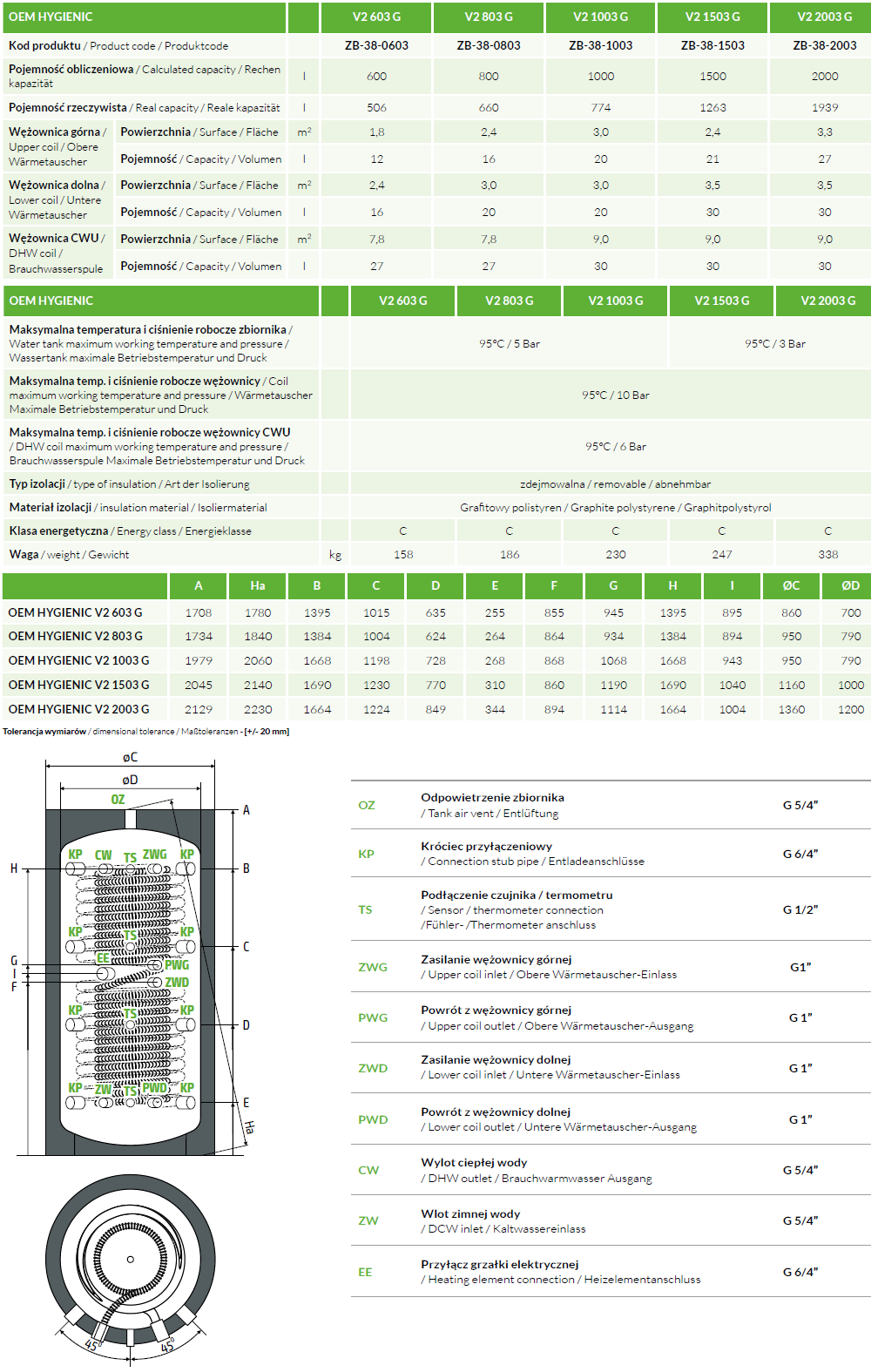Click the PWD abbreviation in the legend
Screen dimensions: 871x1372
[373, 1119]
